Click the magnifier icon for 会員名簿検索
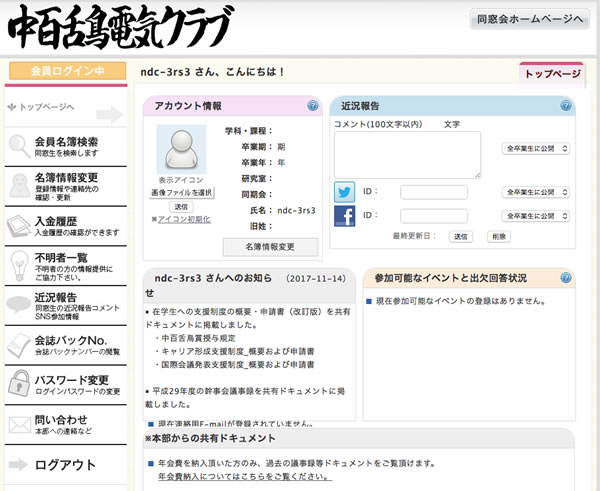600x491 pixels. tap(18, 147)
